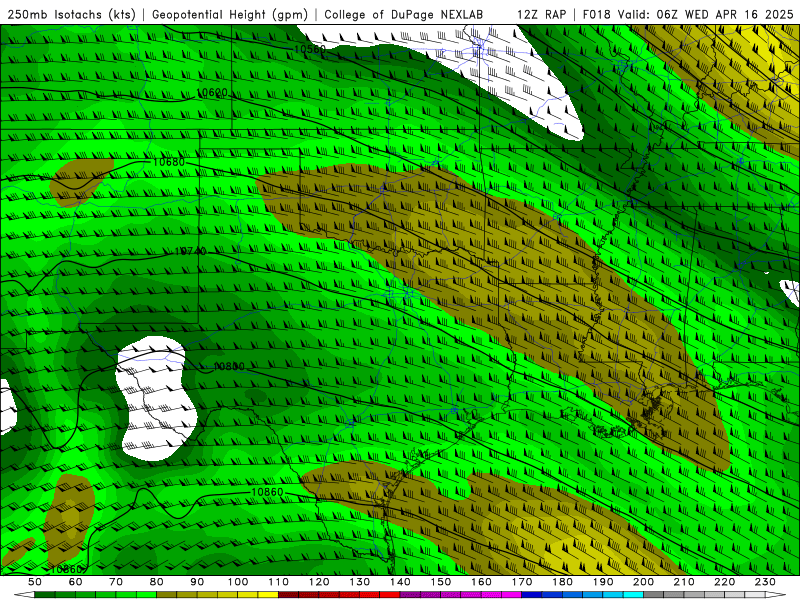Click the 210 value on the color scale
This screenshot has width=800, height=600.
point(684,582)
